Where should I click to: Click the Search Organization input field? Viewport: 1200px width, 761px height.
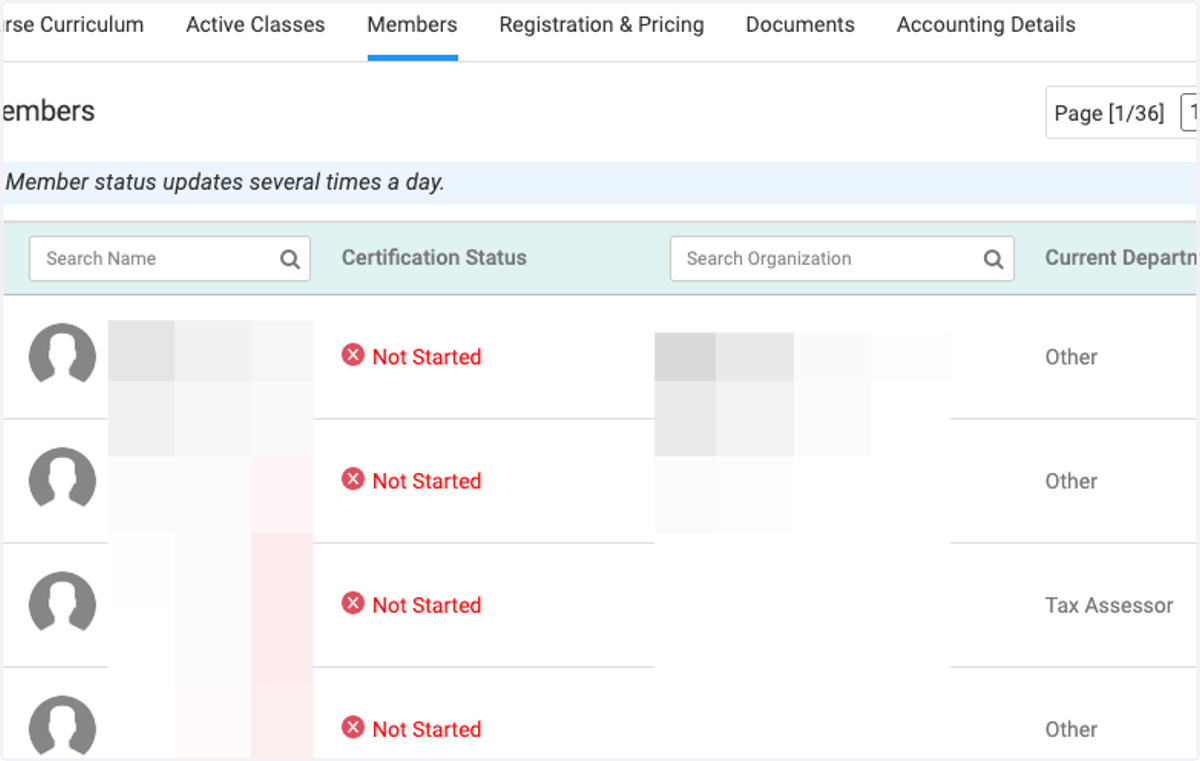click(x=842, y=259)
